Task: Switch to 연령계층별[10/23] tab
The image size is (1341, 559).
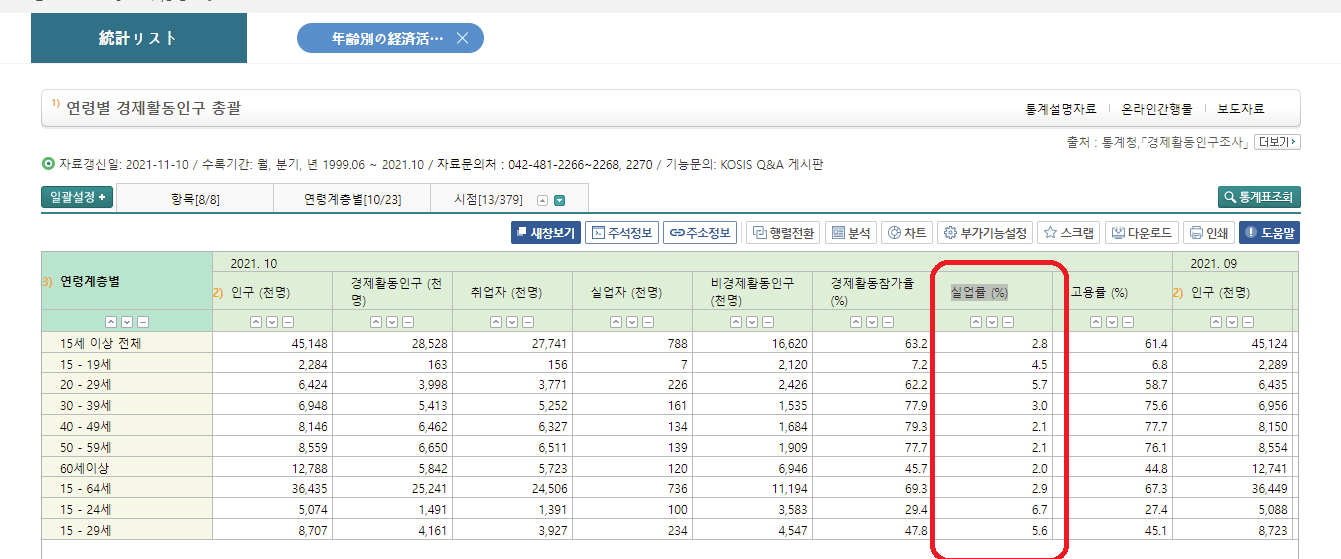Action: 352,199
